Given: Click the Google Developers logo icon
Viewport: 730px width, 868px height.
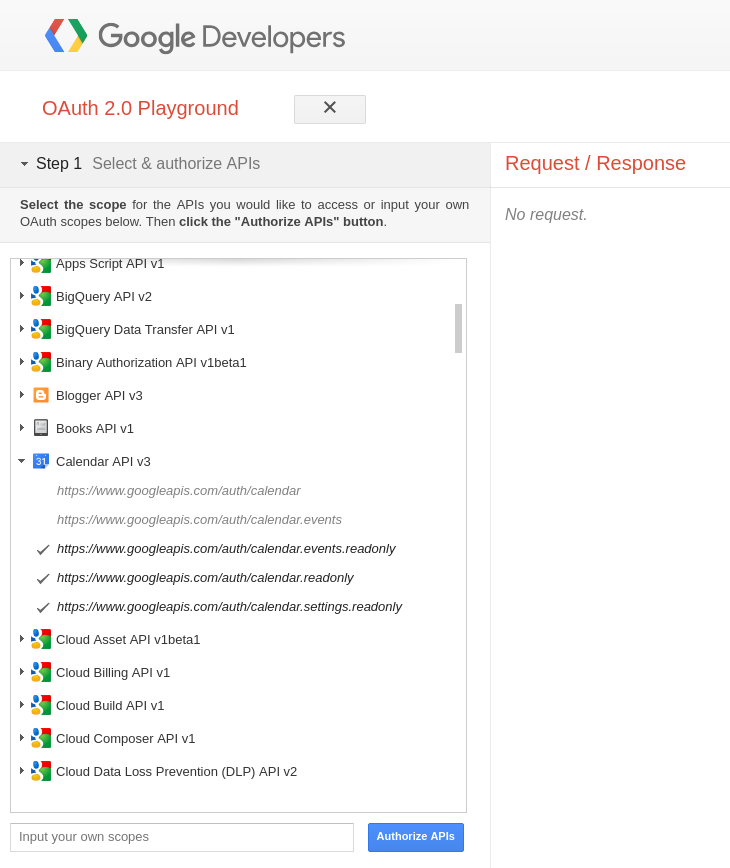Looking at the screenshot, I should (x=66, y=35).
